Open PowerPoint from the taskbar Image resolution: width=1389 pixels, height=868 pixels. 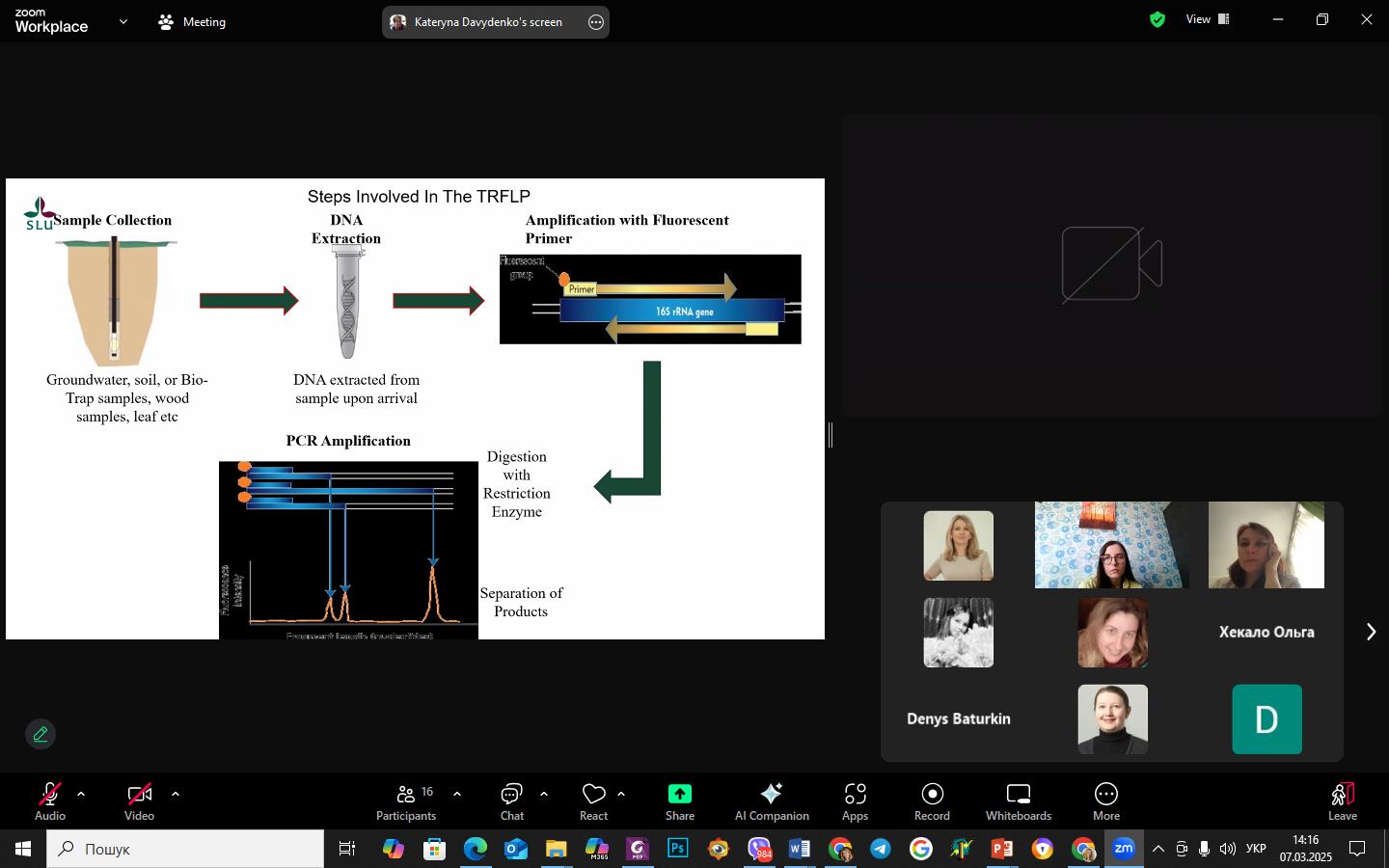1002,849
